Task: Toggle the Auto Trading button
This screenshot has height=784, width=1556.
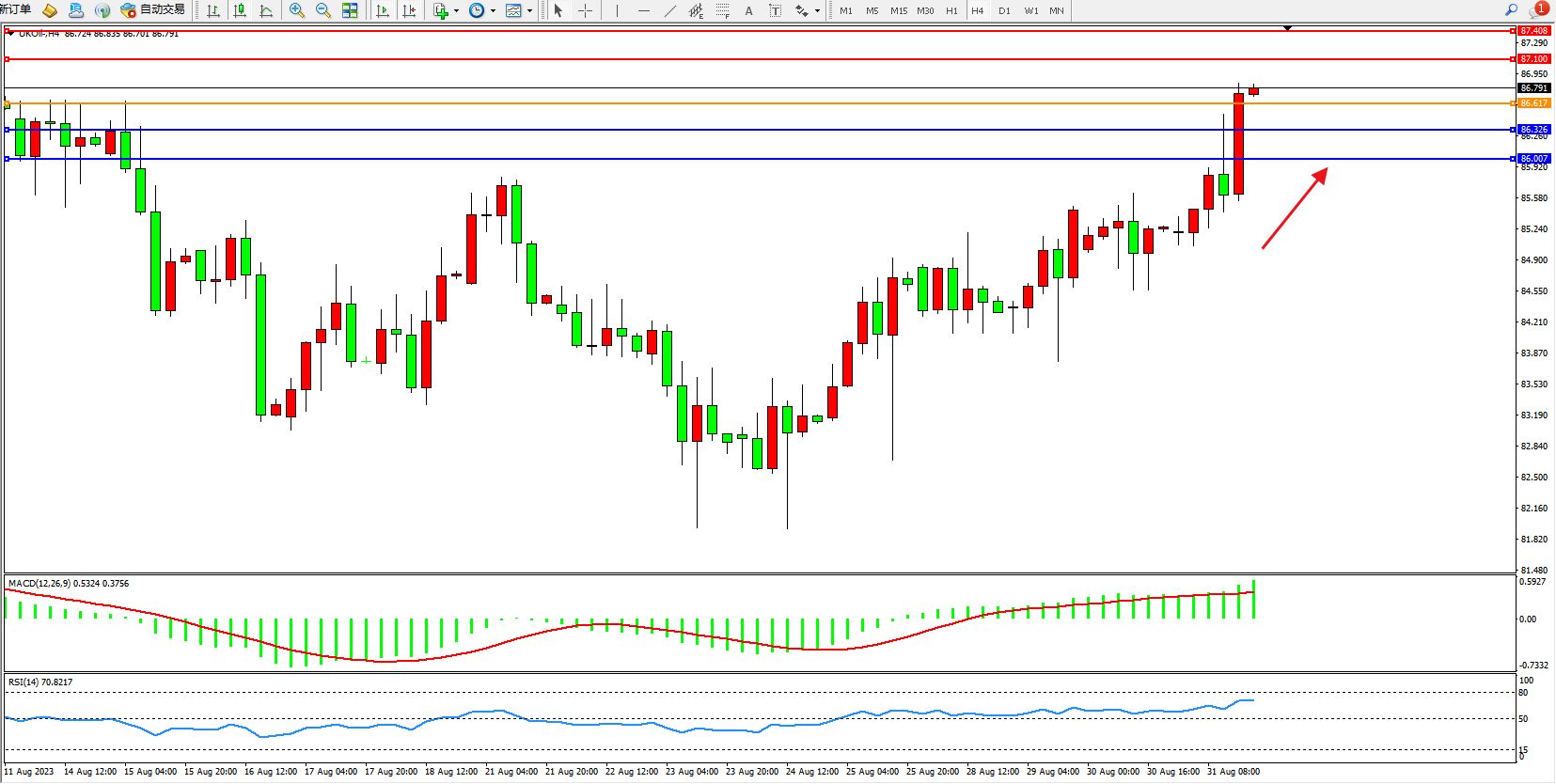Action: [153, 10]
